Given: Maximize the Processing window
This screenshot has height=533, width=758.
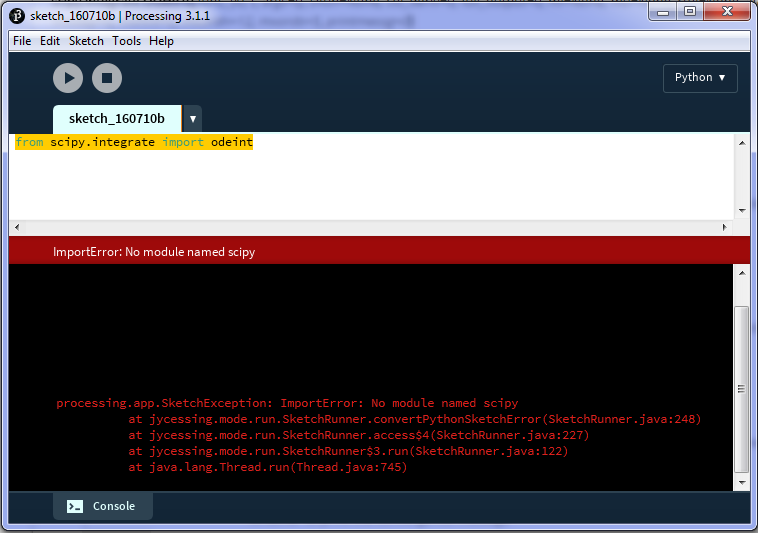Looking at the screenshot, I should tap(690, 12).
